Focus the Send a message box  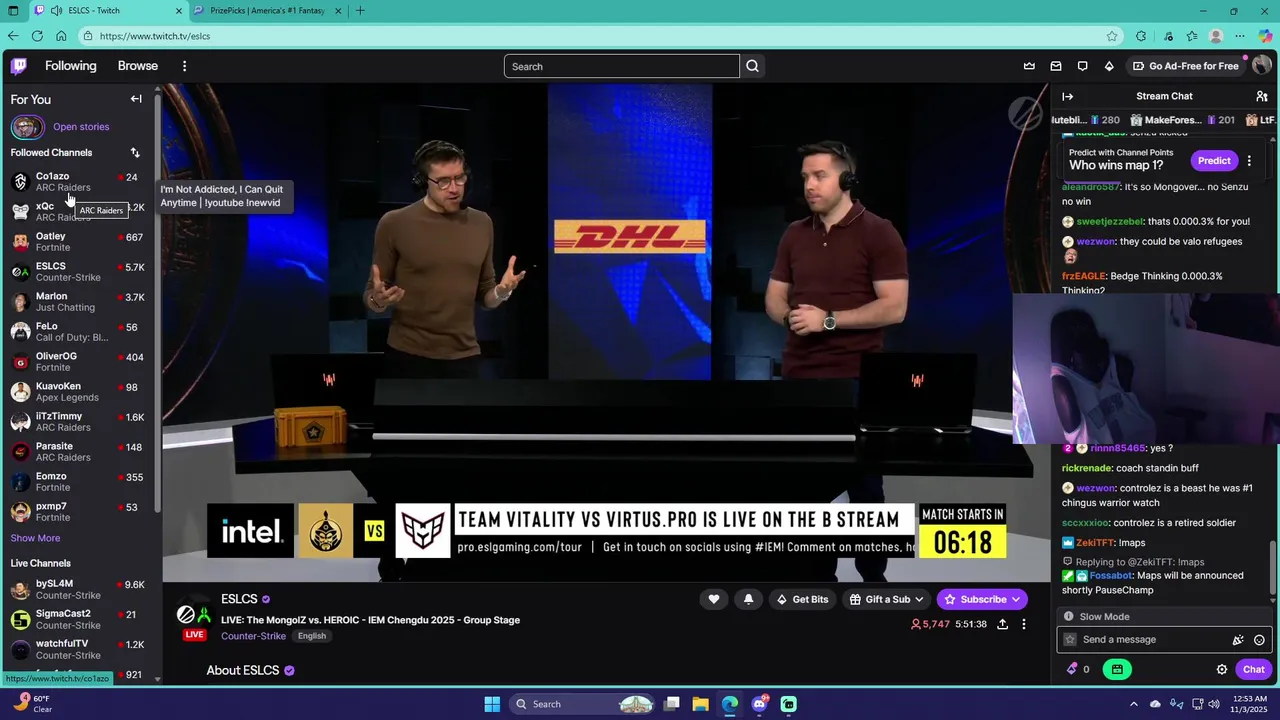click(x=1164, y=640)
